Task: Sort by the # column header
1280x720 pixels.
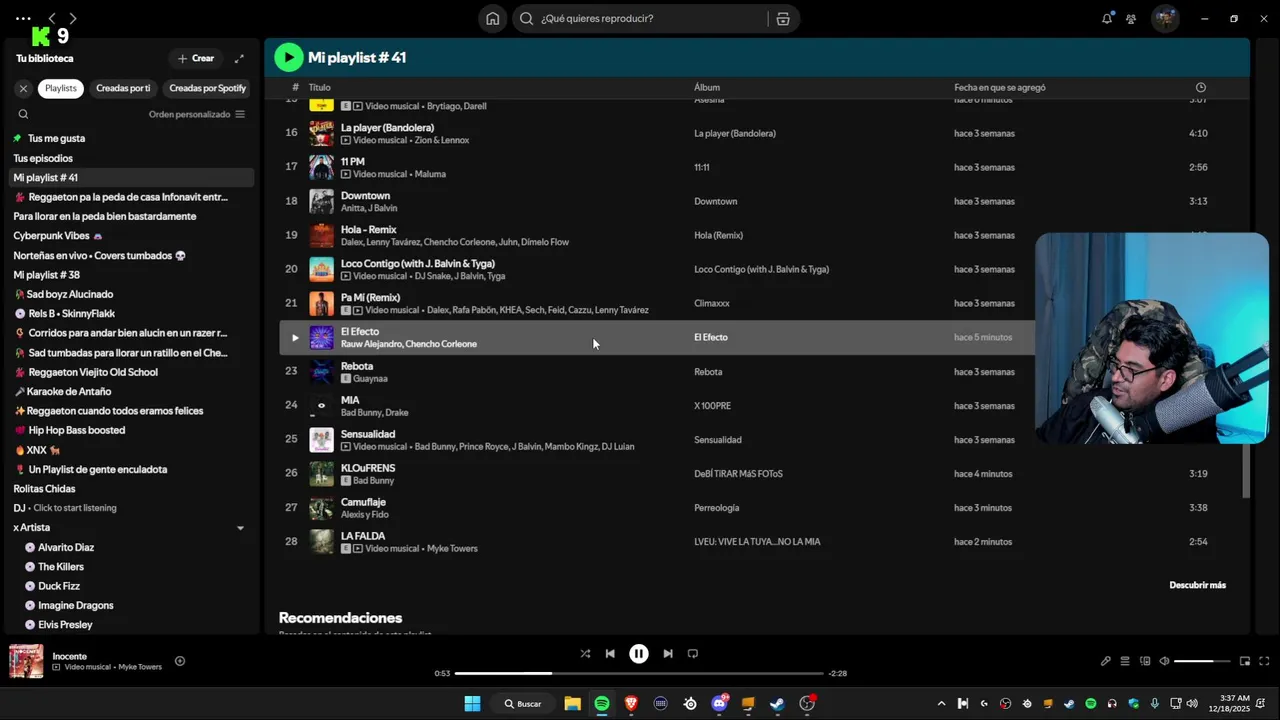Action: pos(295,87)
